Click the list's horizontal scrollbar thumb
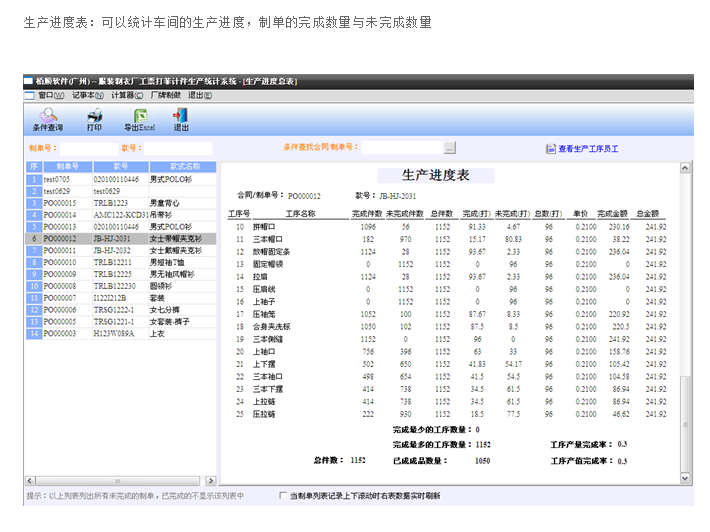Screen dimensions: 710x532 (115, 481)
